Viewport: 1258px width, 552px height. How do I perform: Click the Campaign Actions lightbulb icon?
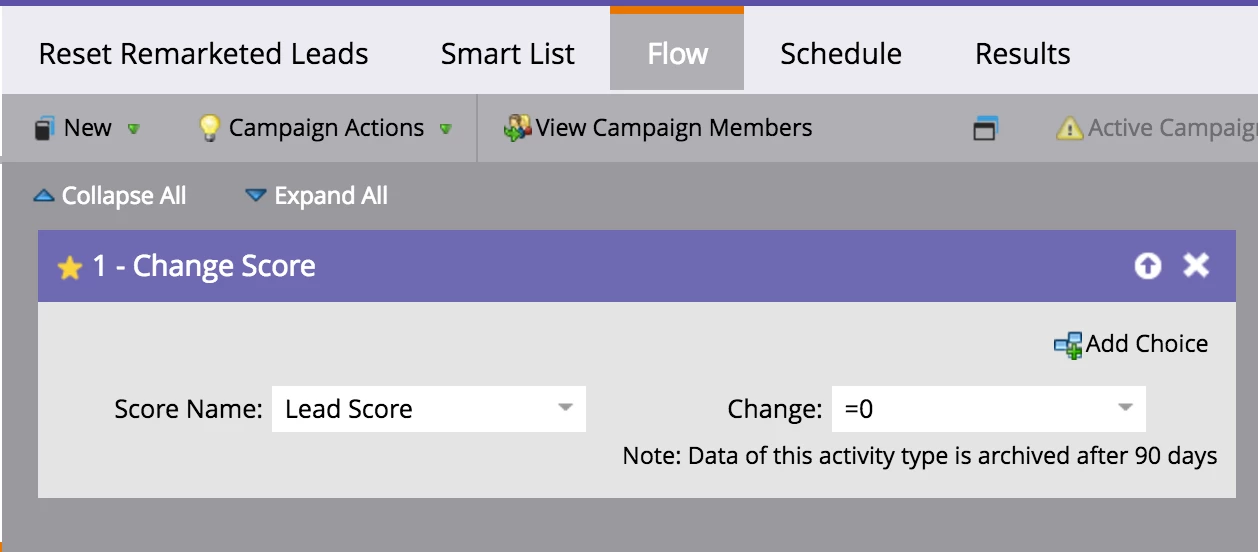coord(209,128)
